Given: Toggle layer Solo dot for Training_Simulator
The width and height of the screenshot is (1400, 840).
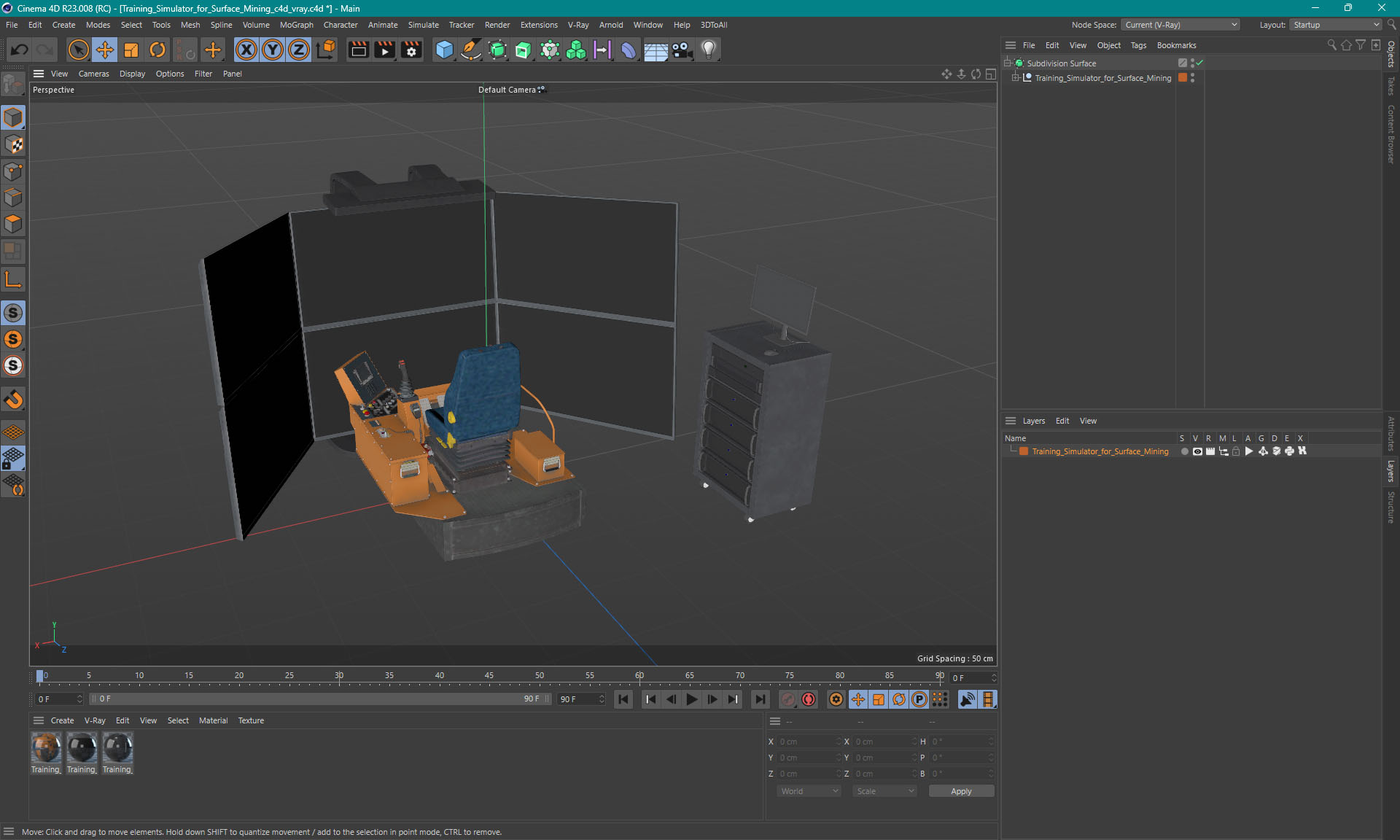Looking at the screenshot, I should point(1184,451).
